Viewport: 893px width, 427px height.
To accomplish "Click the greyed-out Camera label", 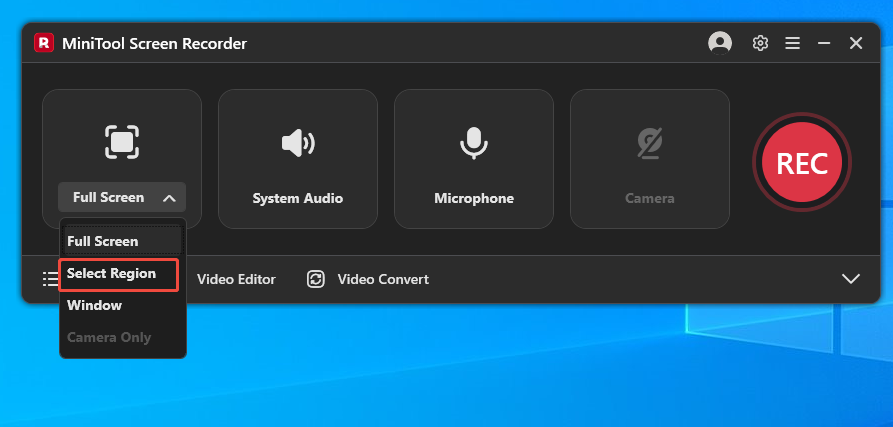I will point(650,198).
